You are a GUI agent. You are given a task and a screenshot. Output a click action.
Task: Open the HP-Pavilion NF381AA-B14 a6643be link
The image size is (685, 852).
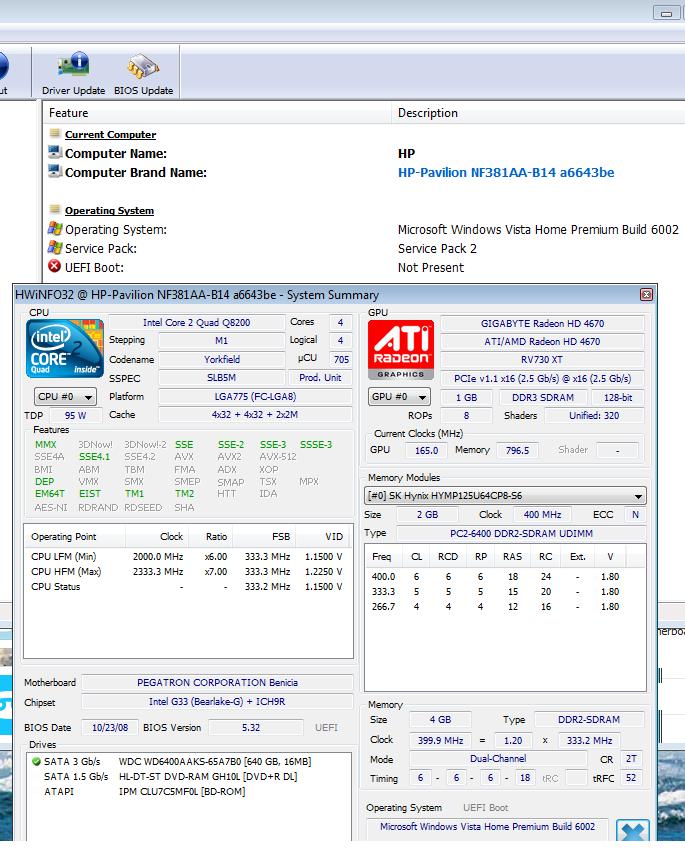tap(506, 172)
